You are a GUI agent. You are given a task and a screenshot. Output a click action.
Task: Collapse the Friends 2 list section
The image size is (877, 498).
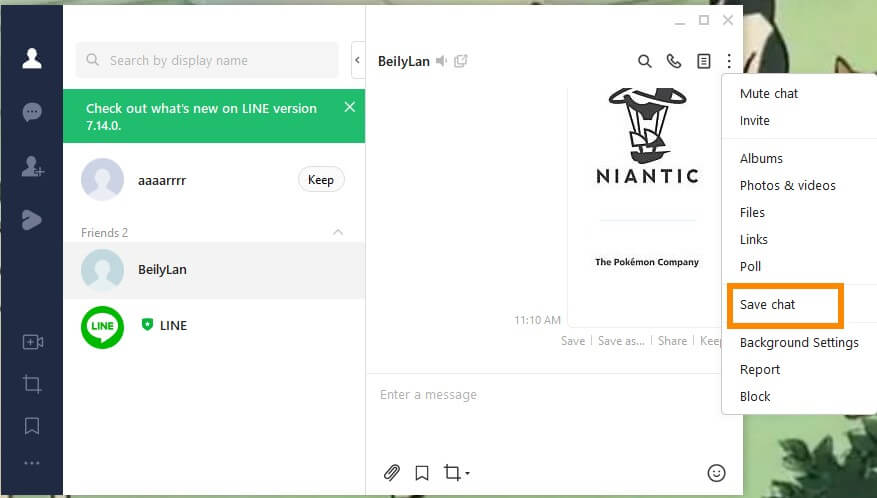tap(338, 232)
